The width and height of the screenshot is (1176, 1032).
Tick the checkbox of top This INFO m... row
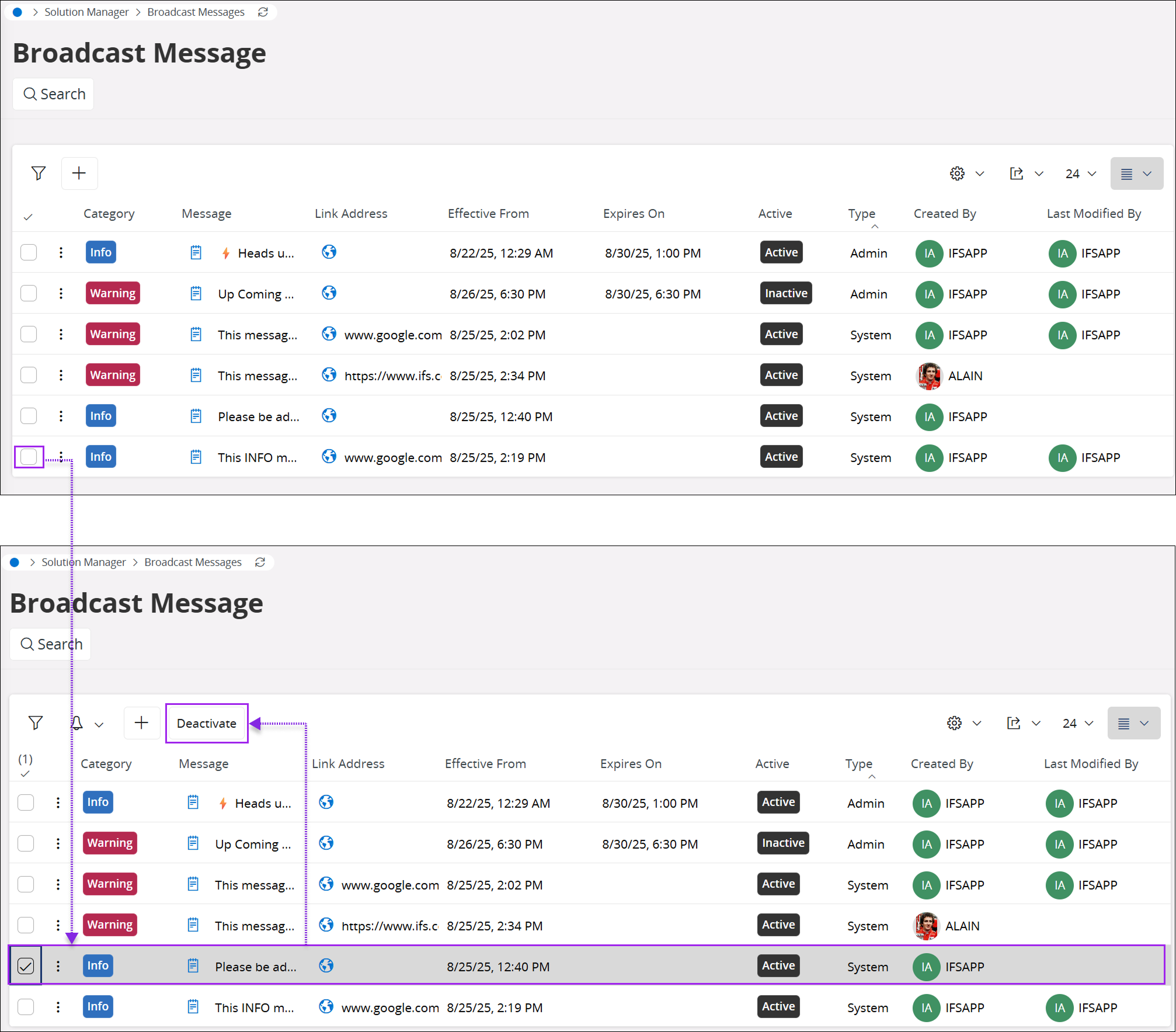pyautogui.click(x=29, y=457)
